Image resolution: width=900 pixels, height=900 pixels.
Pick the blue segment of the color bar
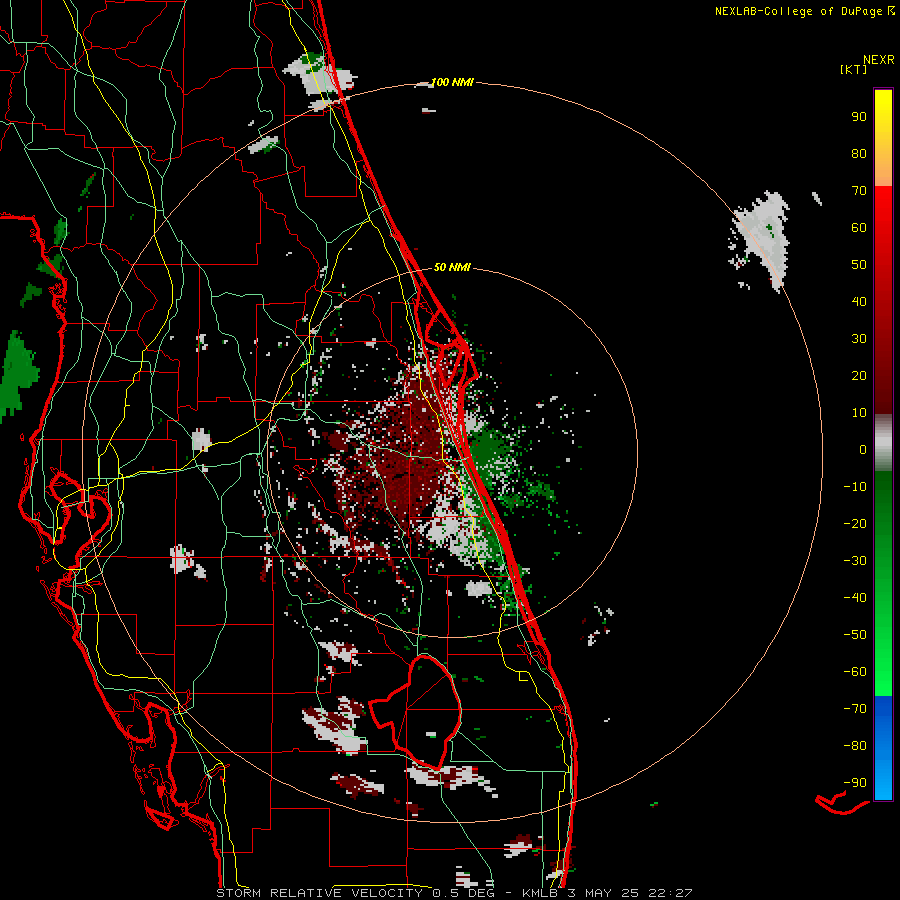tap(883, 746)
